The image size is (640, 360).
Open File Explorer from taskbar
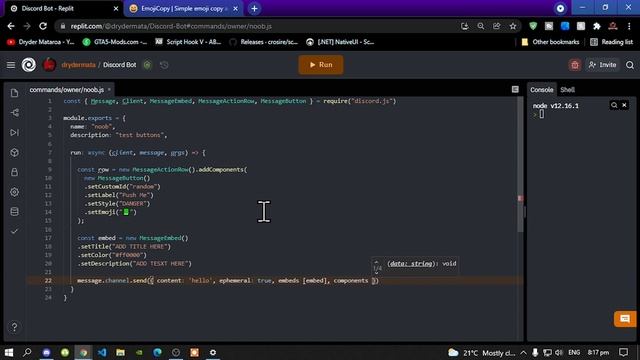click(x=120, y=352)
